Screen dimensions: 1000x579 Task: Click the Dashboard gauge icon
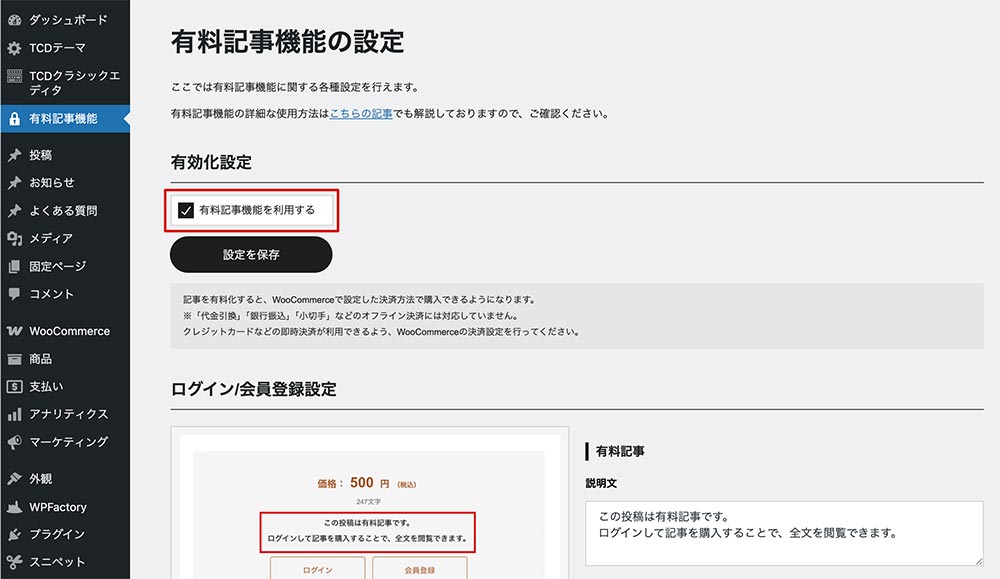click(14, 20)
